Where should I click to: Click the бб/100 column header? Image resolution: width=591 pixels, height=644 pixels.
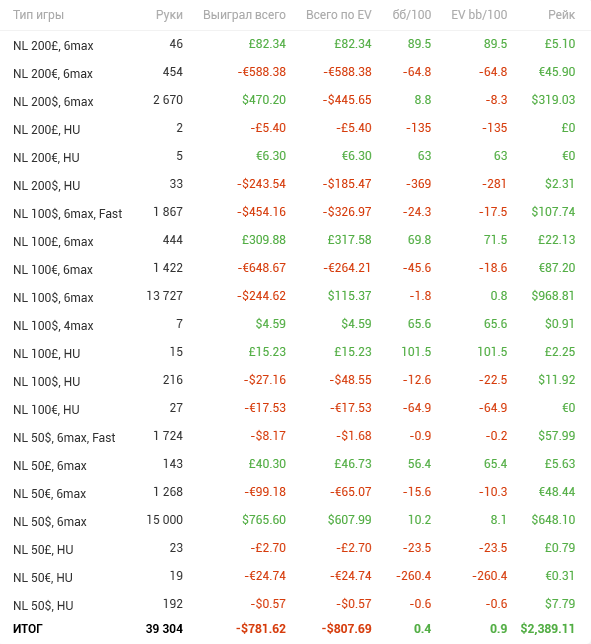pos(412,15)
